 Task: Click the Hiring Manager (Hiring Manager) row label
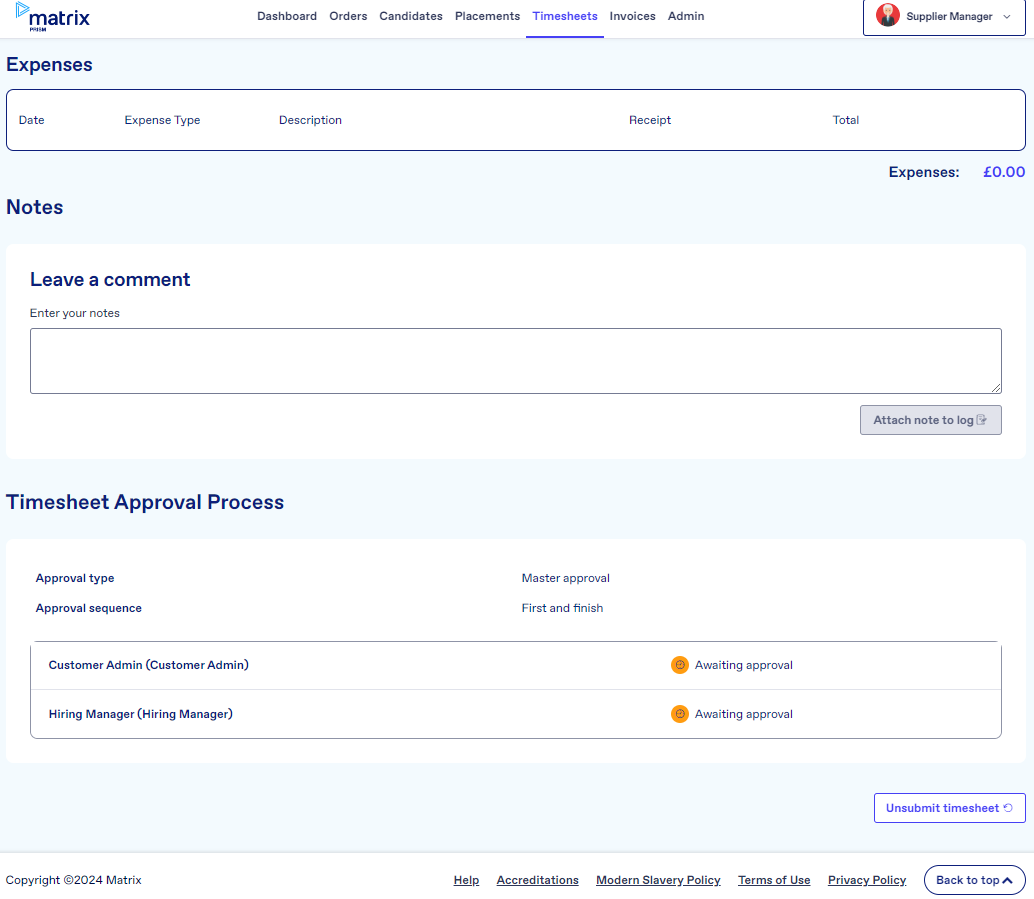[140, 714]
